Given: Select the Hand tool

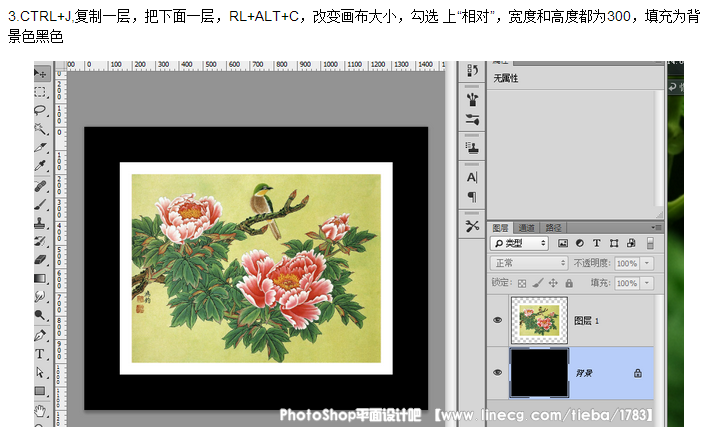Looking at the screenshot, I should click(41, 410).
